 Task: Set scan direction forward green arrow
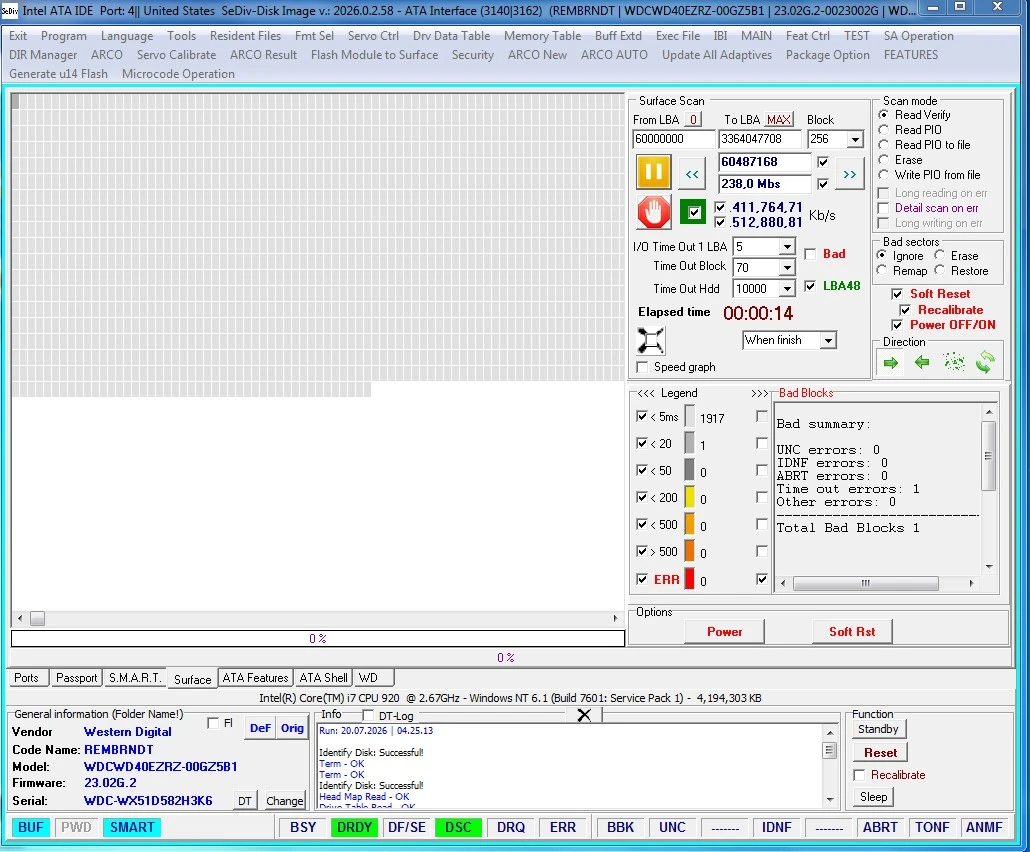890,363
